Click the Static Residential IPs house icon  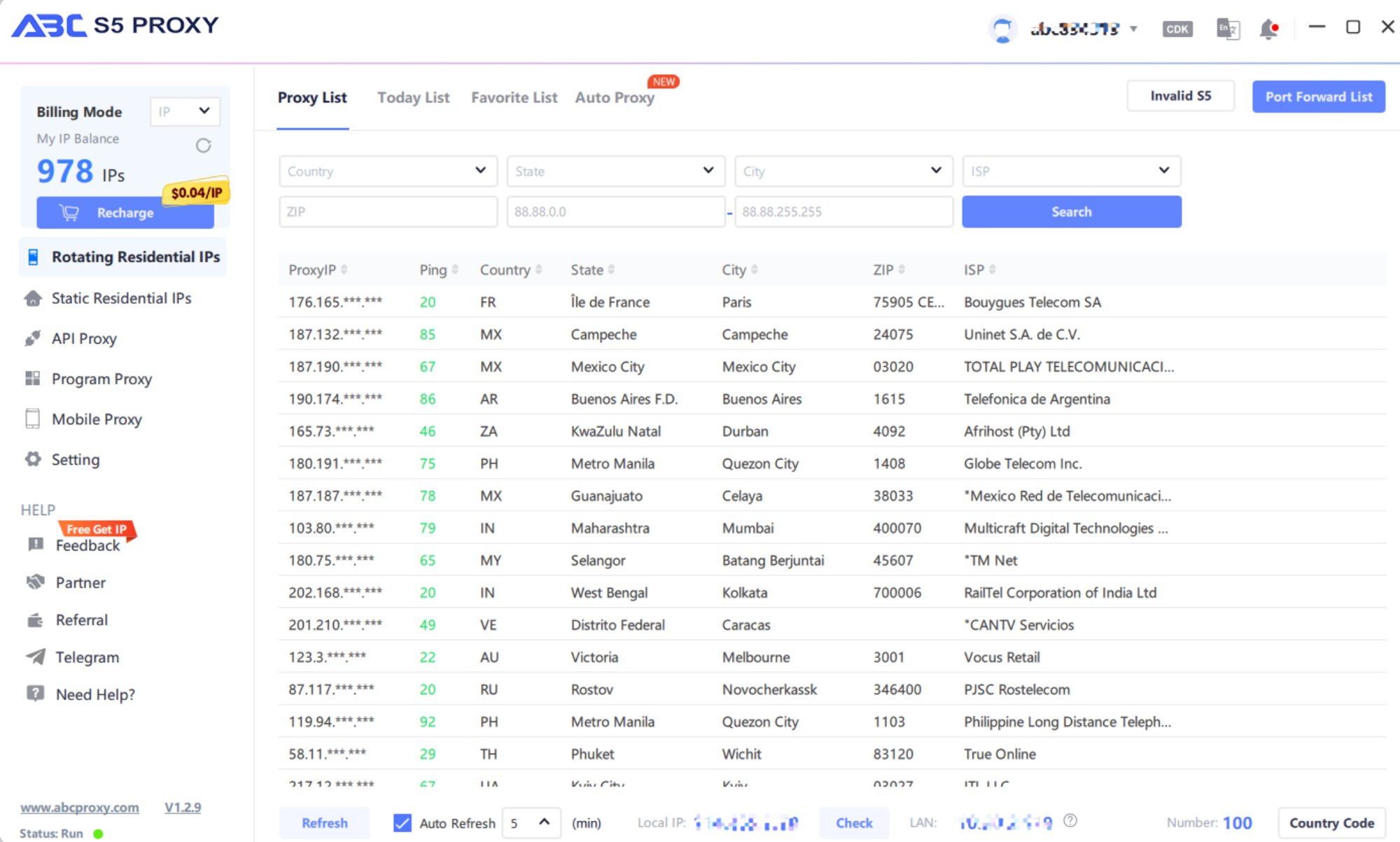point(33,298)
